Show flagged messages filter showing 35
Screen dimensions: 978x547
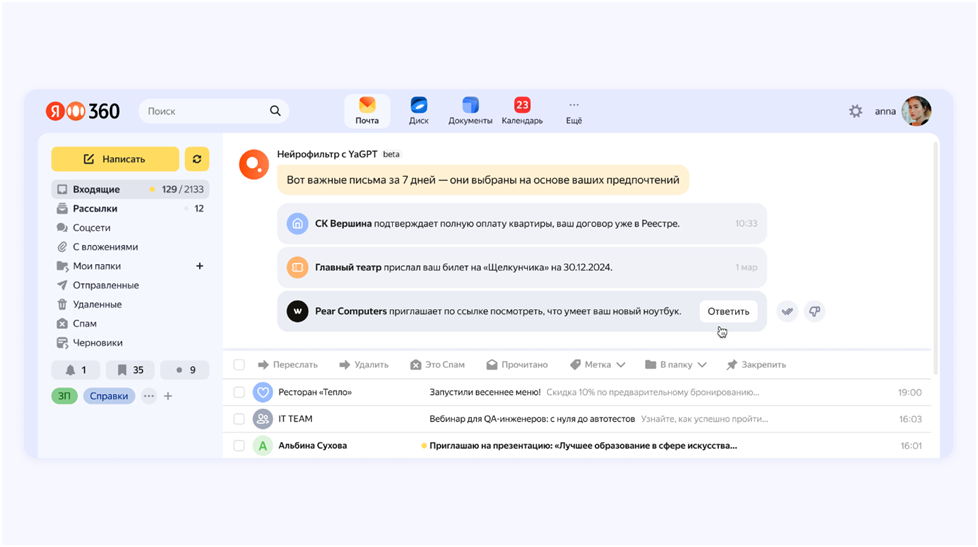click(x=130, y=370)
